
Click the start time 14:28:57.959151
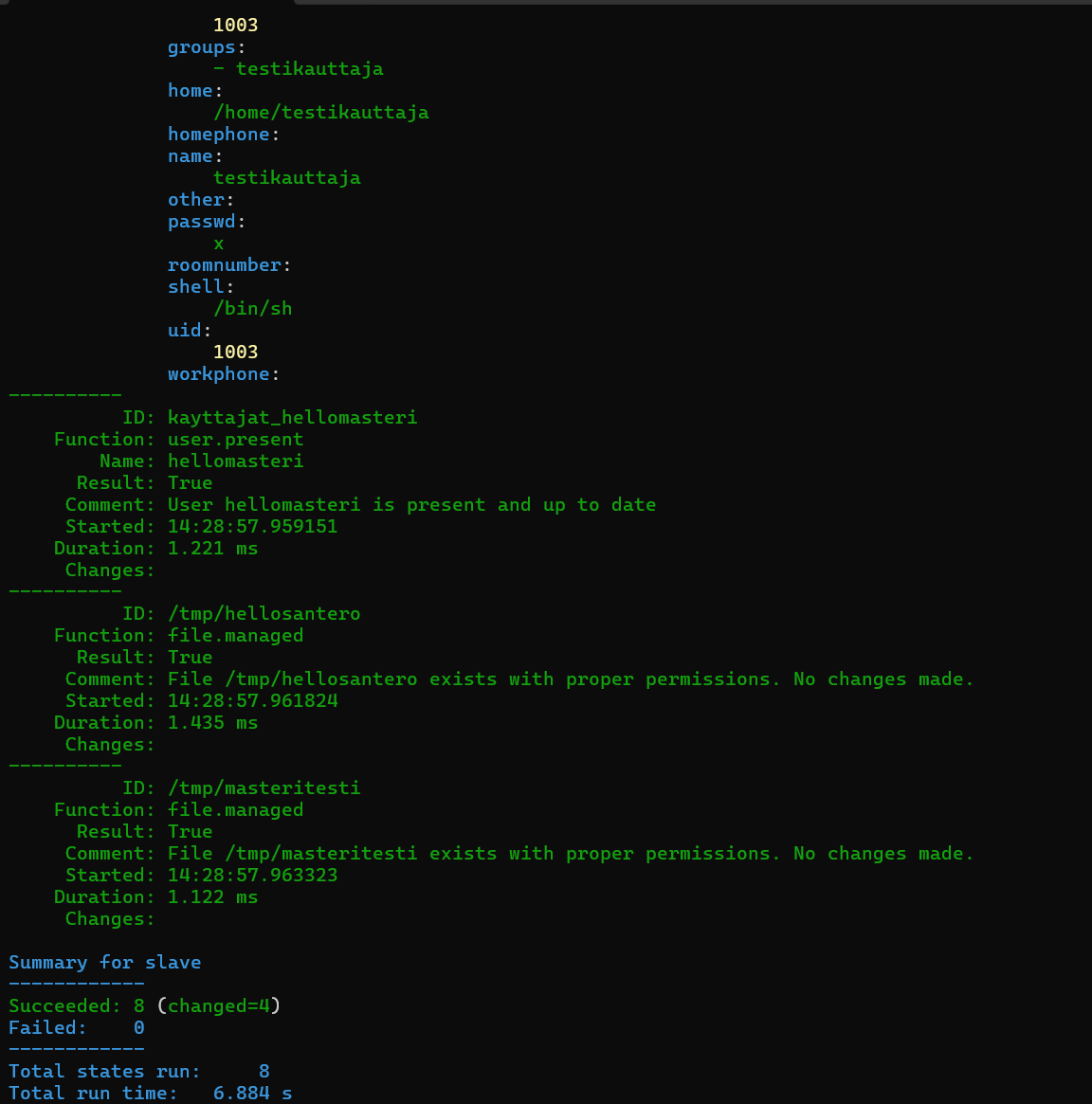coord(252,526)
